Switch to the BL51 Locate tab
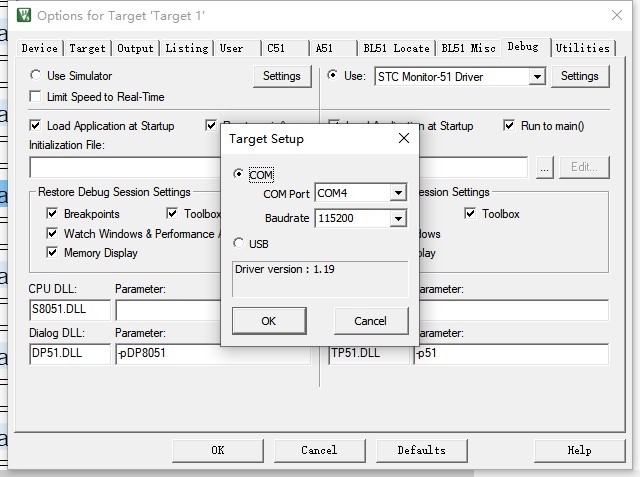The image size is (640, 477). coord(397,49)
